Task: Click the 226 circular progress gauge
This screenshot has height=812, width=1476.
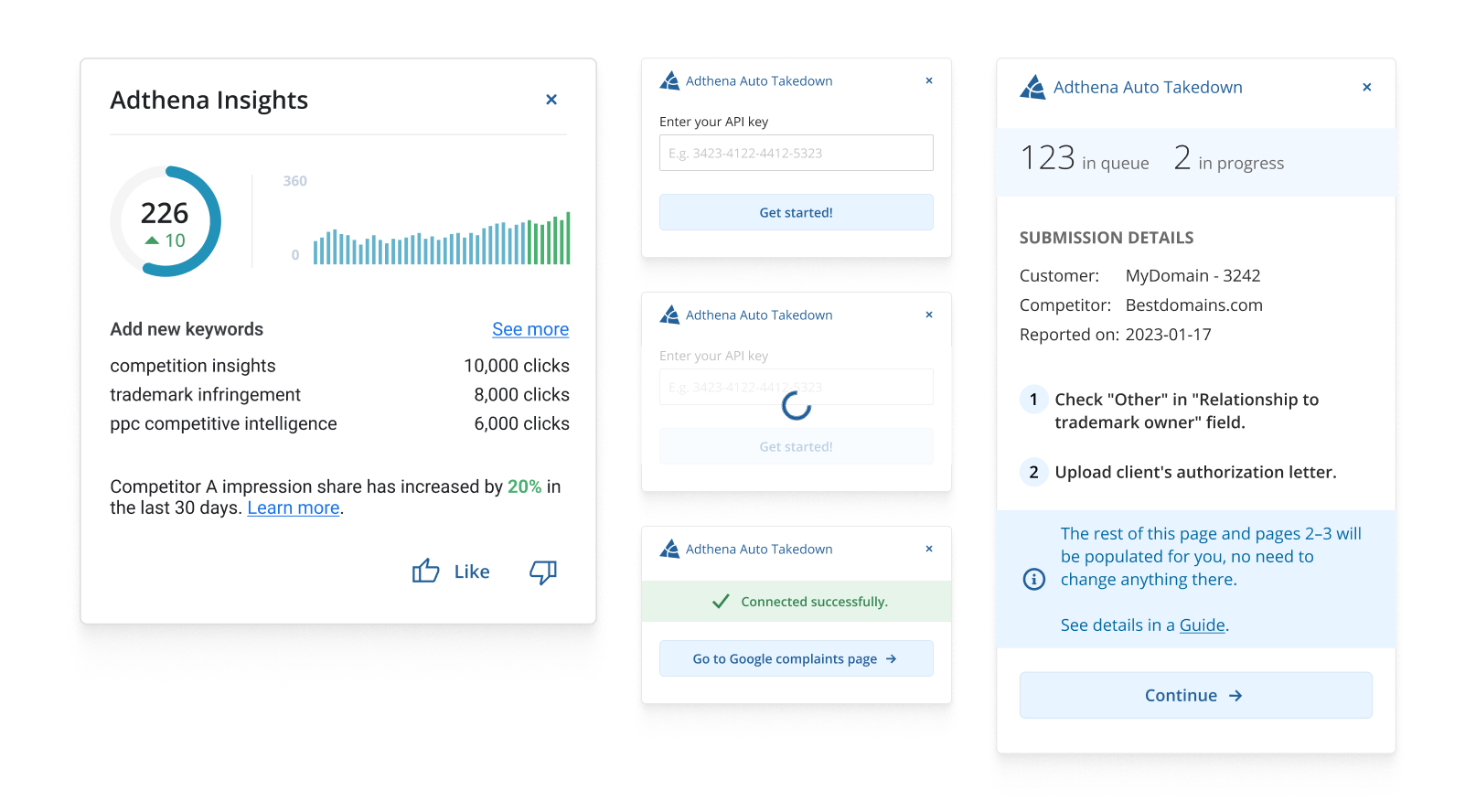Action: pos(166,221)
